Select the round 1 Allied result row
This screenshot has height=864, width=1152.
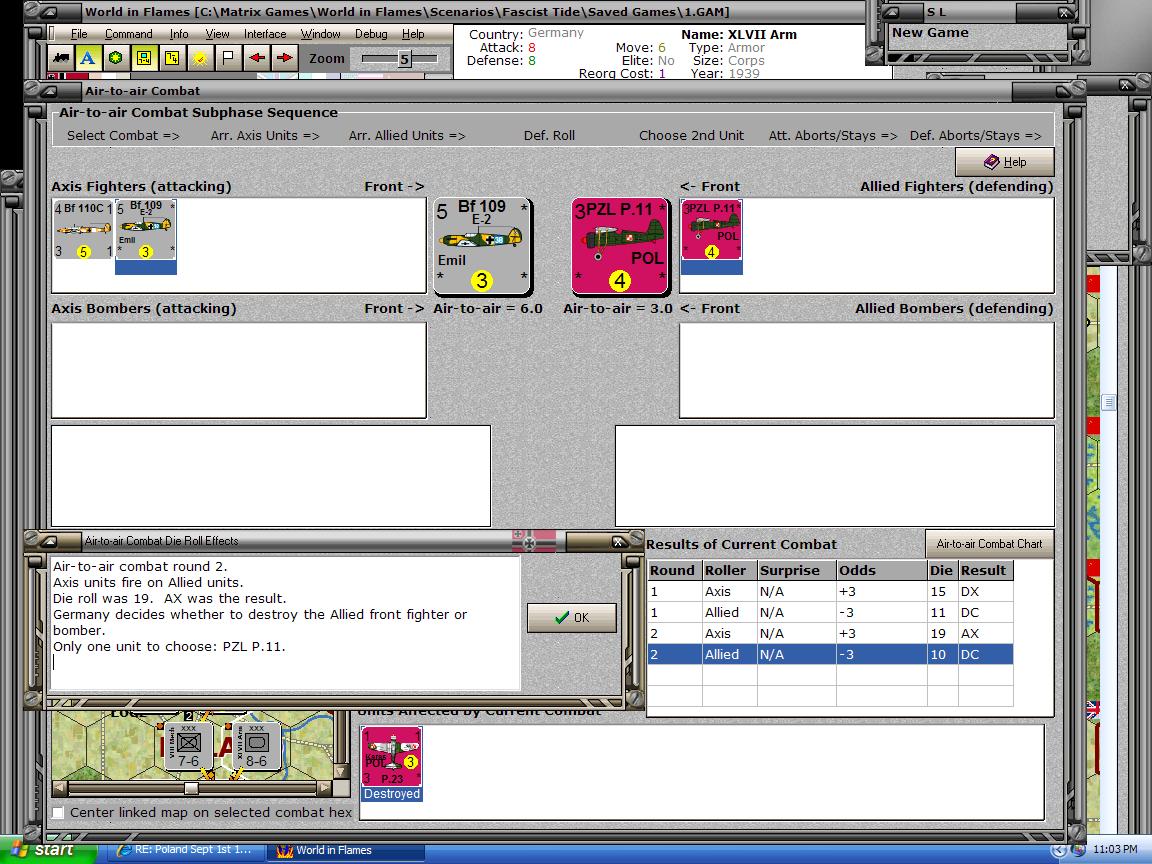coord(830,613)
